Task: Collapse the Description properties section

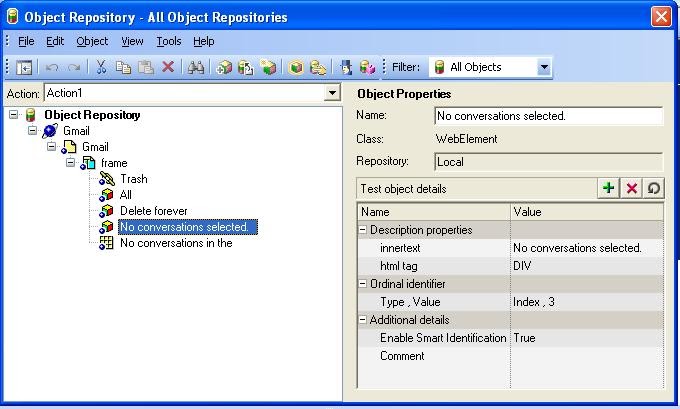Action: (x=363, y=230)
